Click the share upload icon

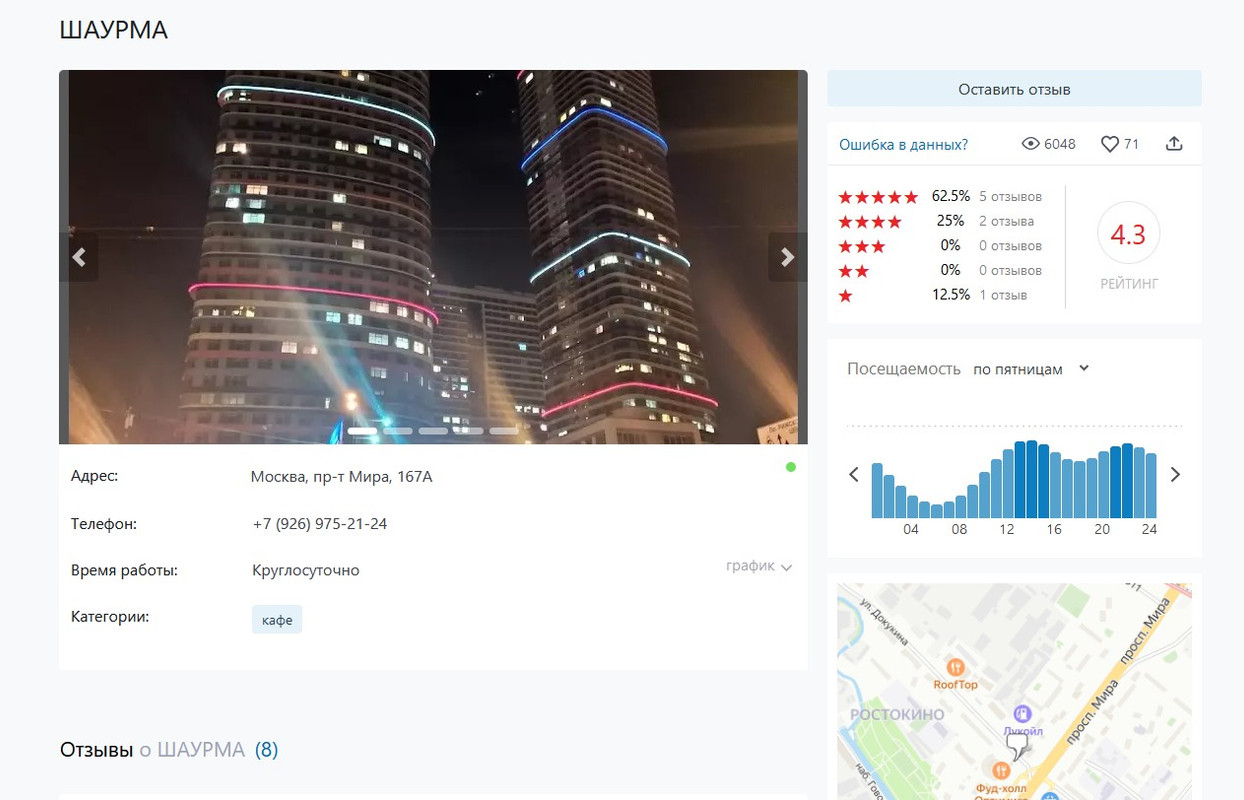[x=1174, y=144]
